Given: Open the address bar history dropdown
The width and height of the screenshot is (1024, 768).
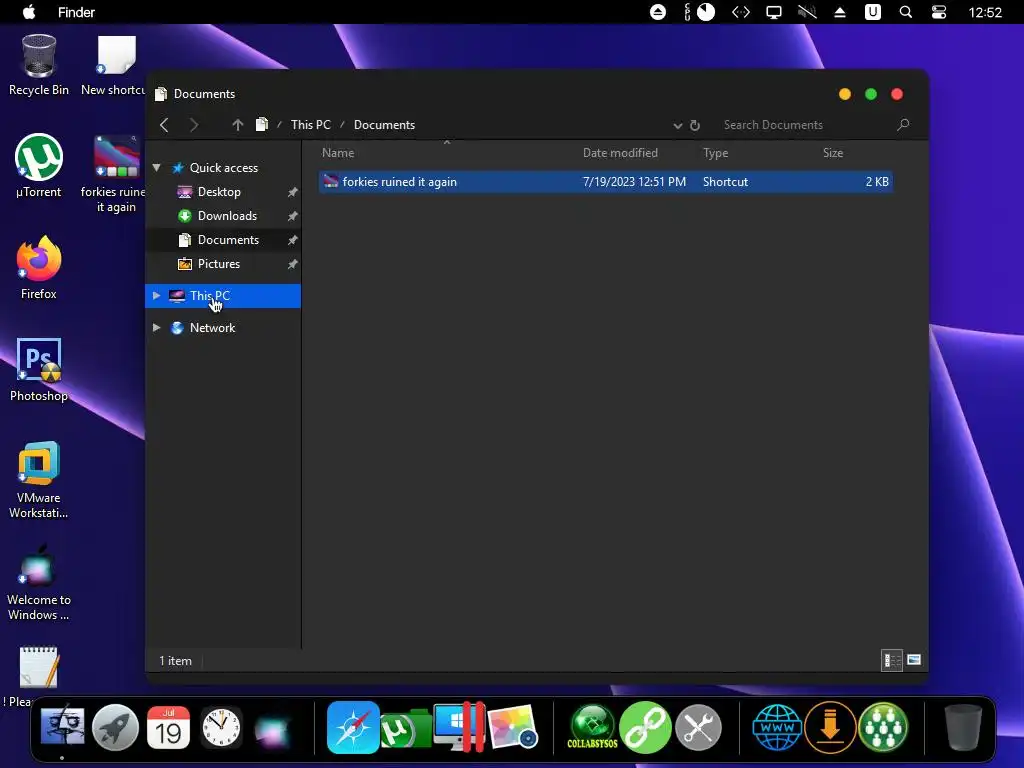Looking at the screenshot, I should [677, 125].
